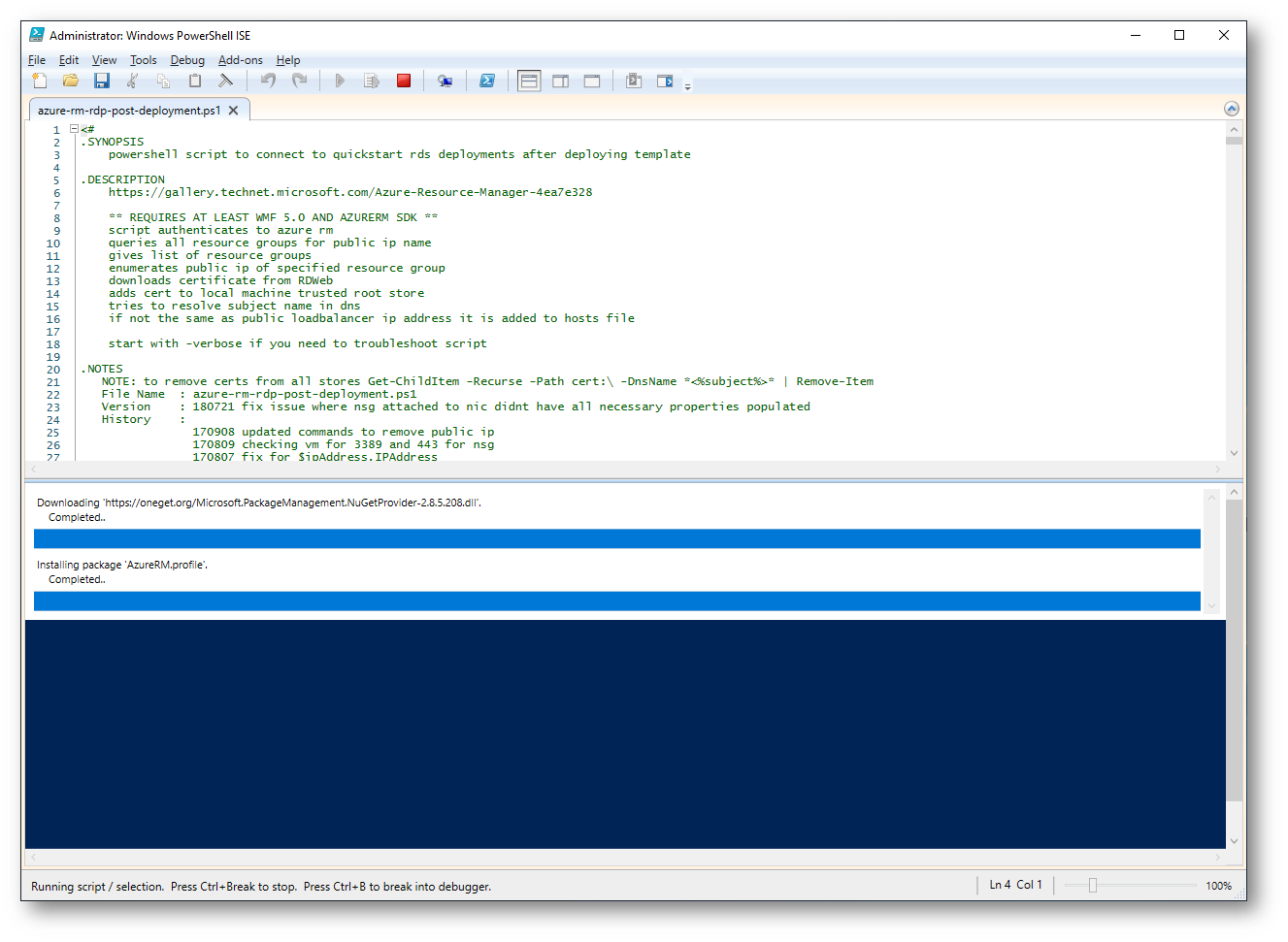Show script pane on top layout icon
Image resolution: width=1288 pixels, height=942 pixels.
click(529, 81)
